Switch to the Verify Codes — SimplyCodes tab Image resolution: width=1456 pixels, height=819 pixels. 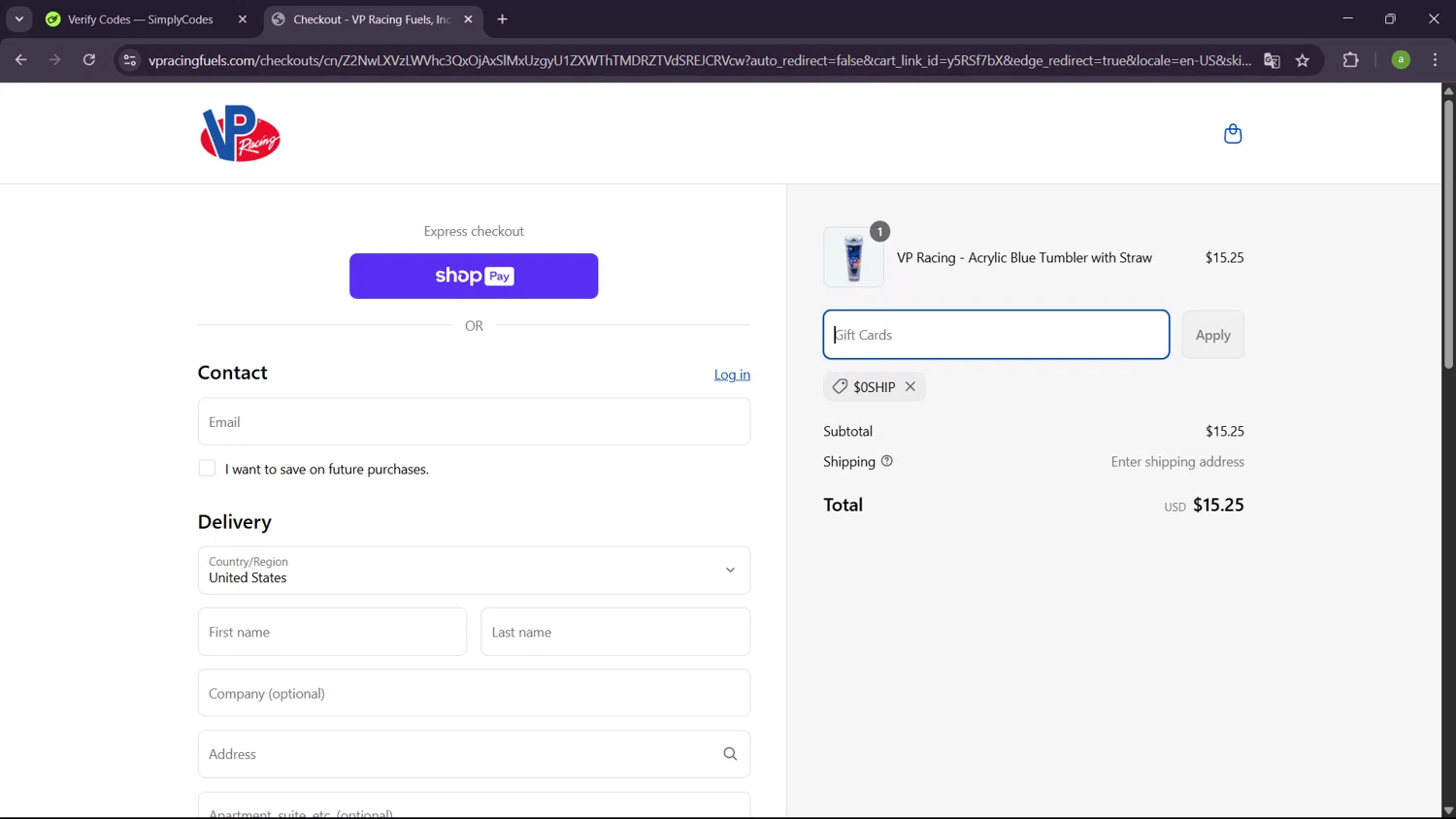[141, 19]
